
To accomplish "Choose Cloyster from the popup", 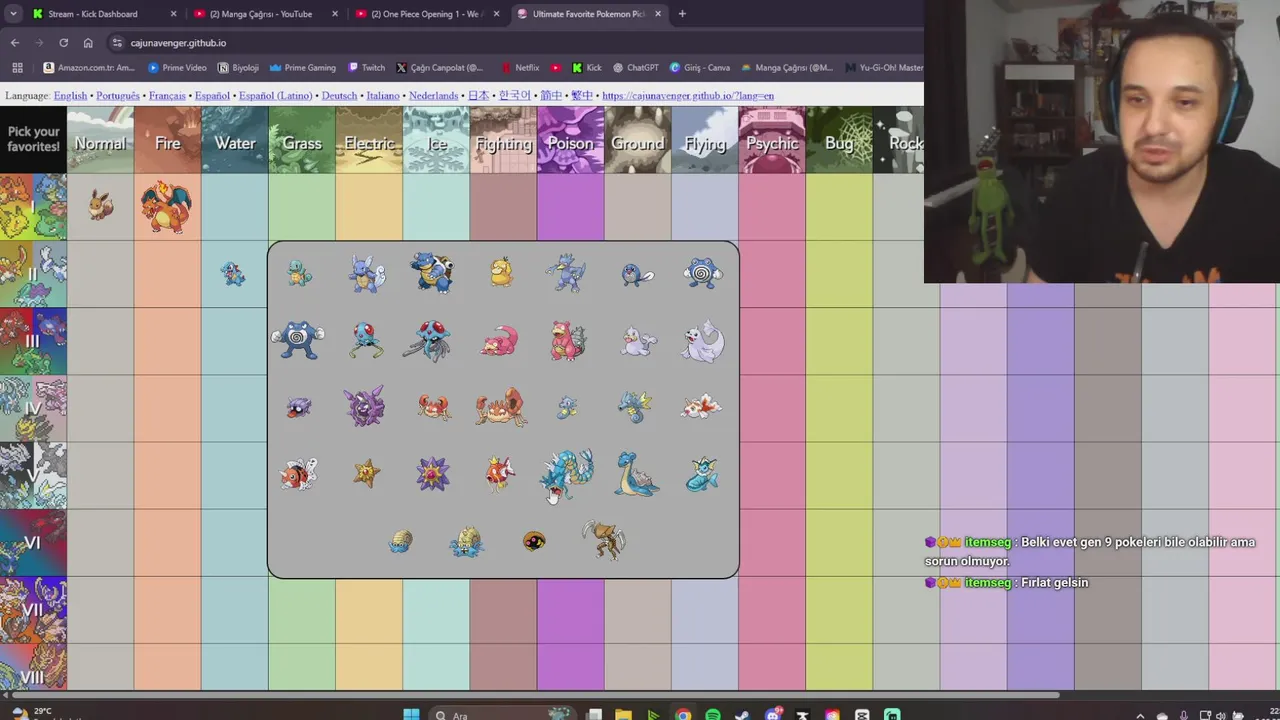I will point(365,407).
